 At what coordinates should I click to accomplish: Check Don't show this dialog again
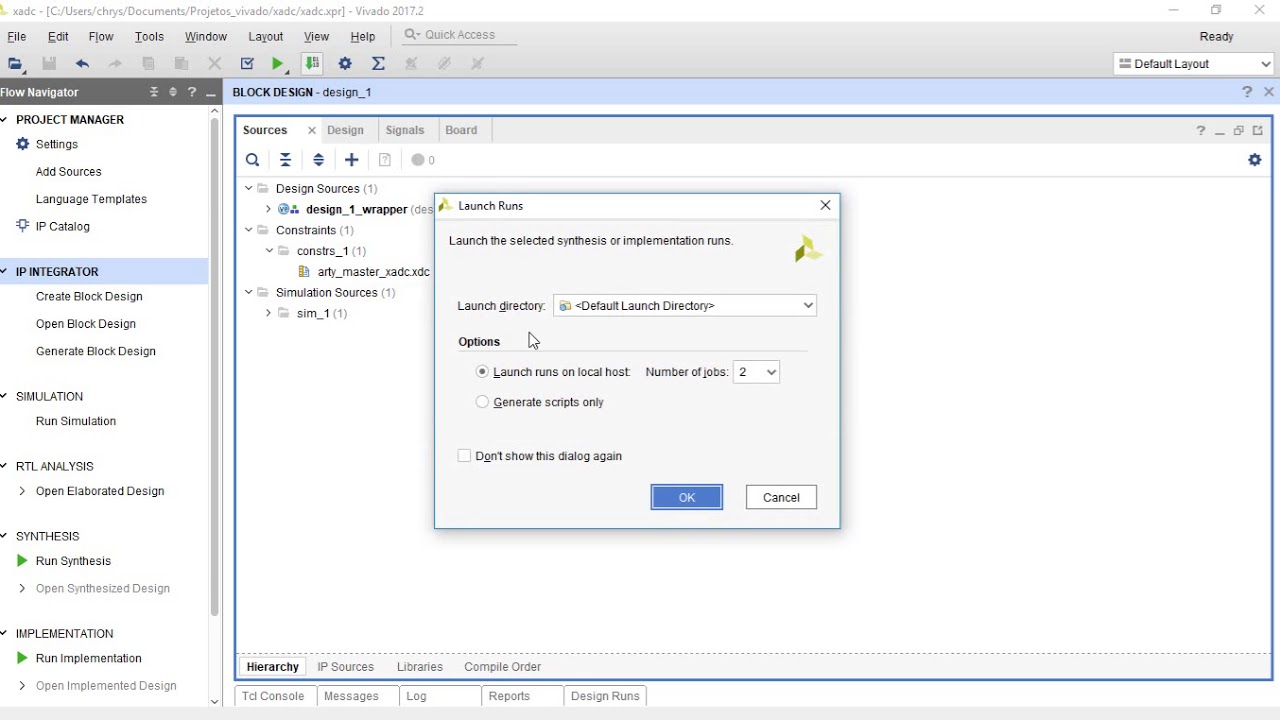coord(464,456)
